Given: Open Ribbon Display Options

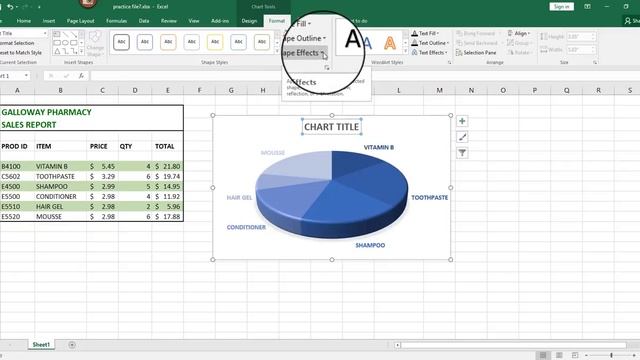Looking at the screenshot, I should tap(587, 7).
